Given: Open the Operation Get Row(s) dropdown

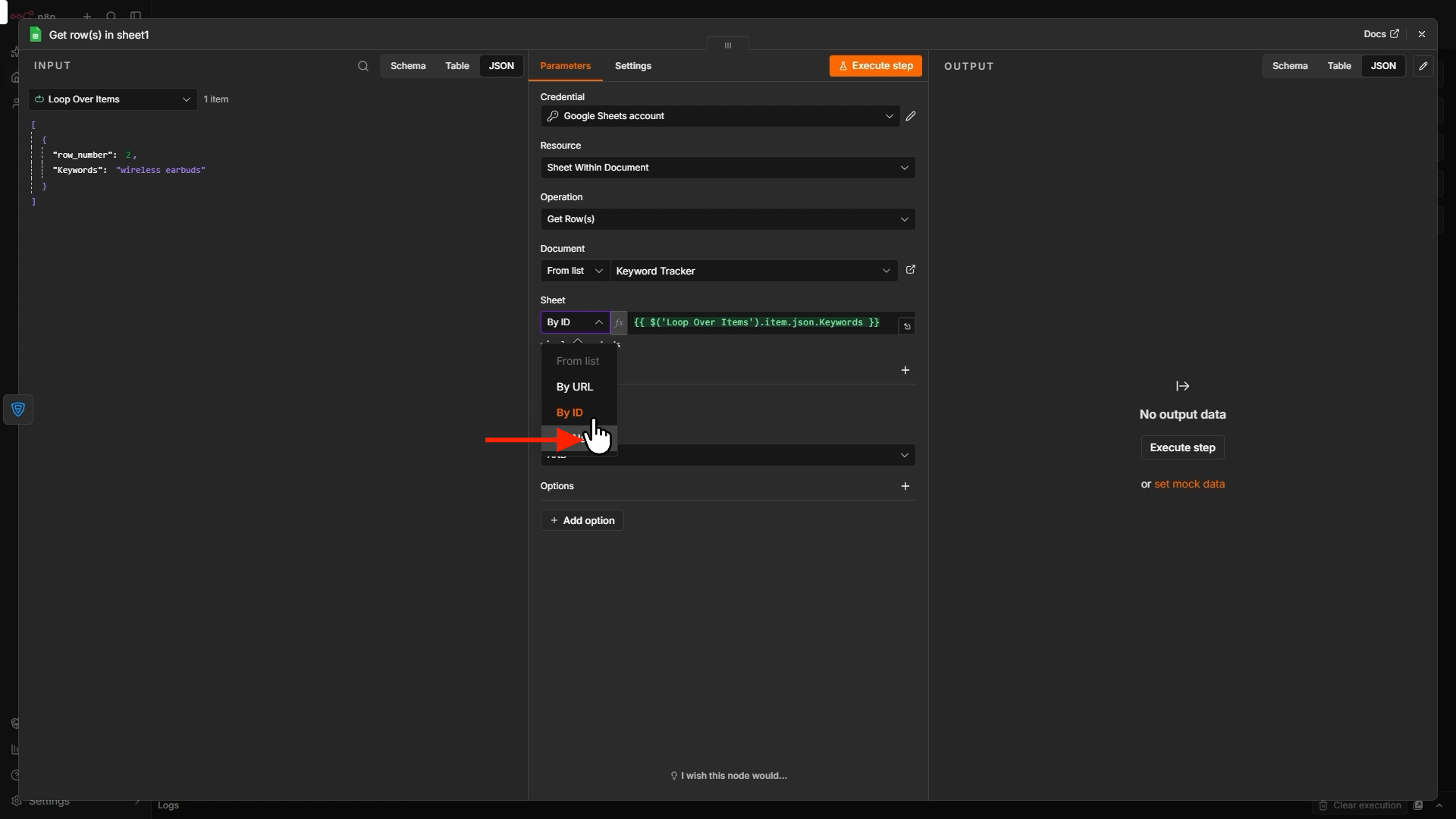Looking at the screenshot, I should pos(728,219).
